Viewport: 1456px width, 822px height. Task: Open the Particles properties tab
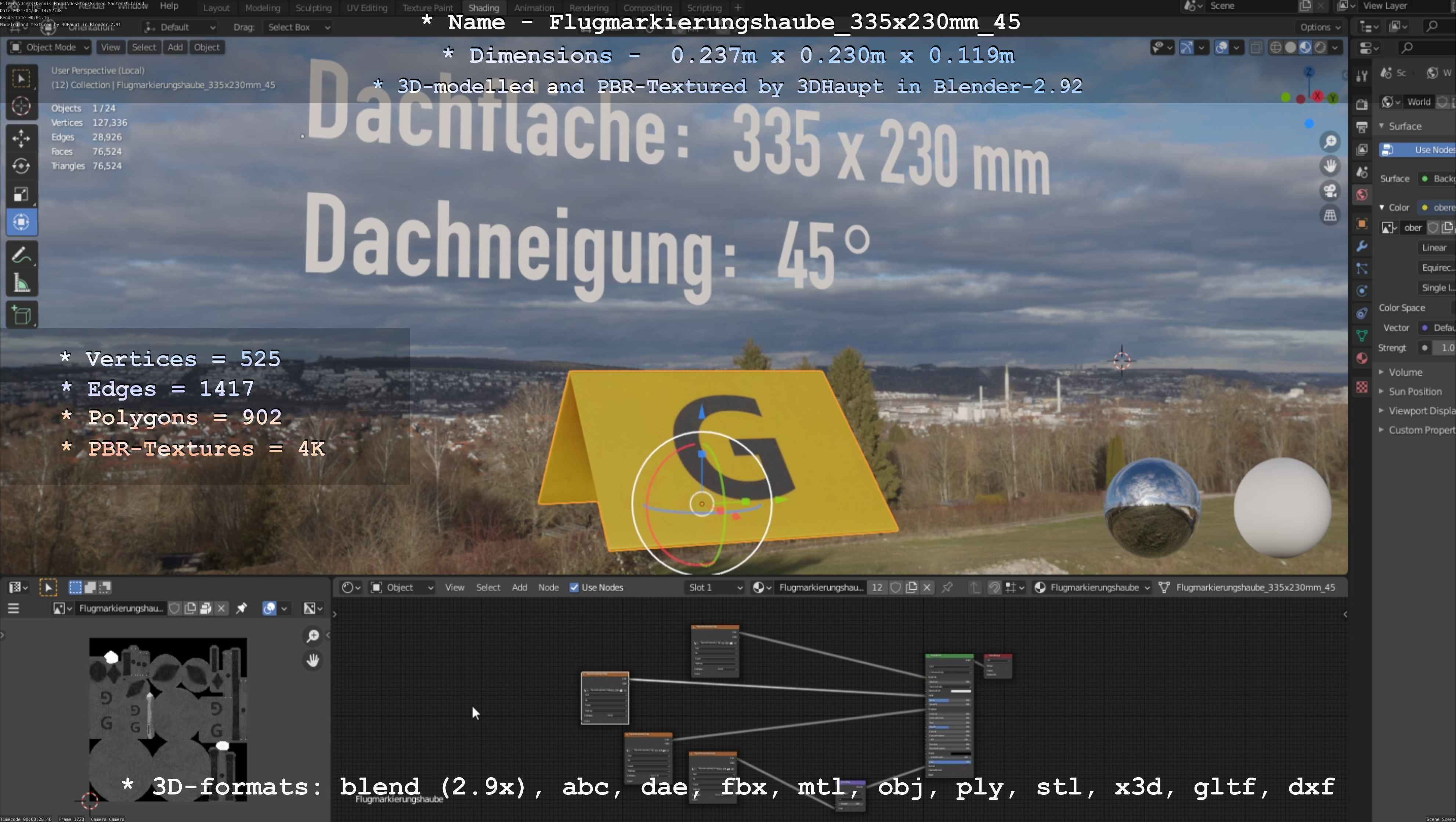pyautogui.click(x=1362, y=269)
